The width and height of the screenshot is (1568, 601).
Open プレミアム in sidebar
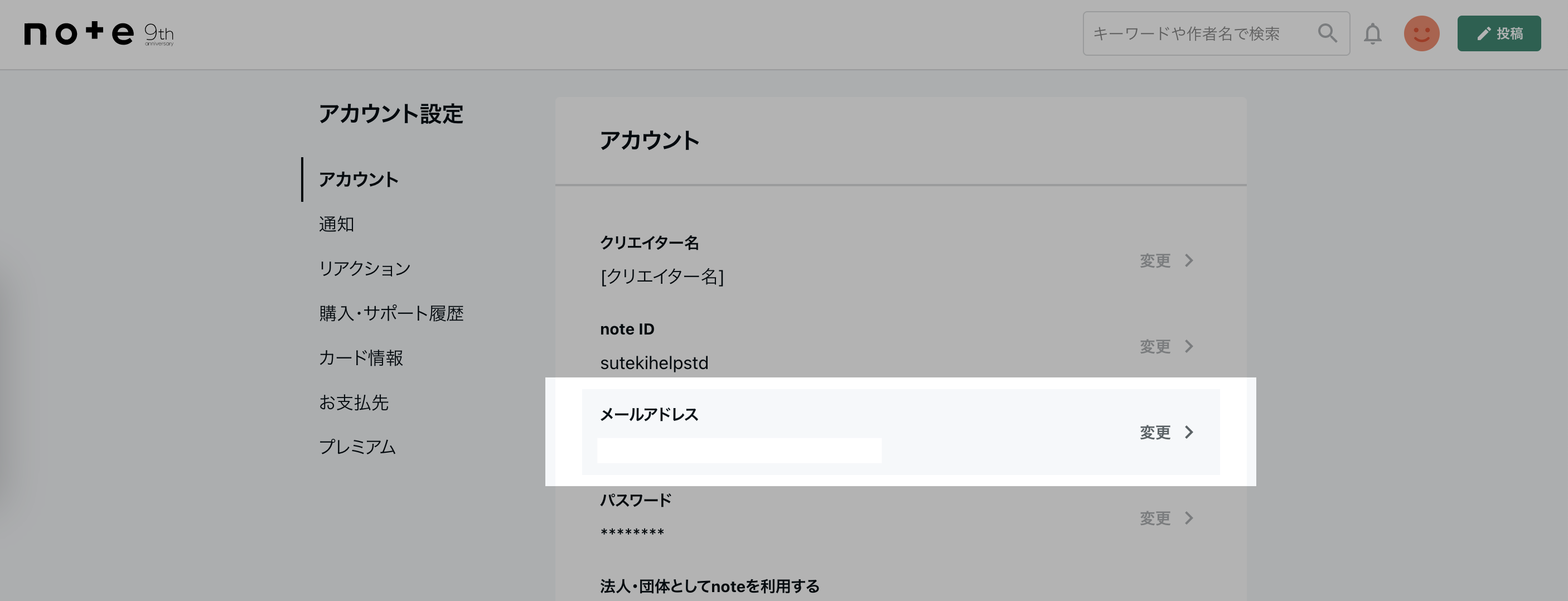pyautogui.click(x=357, y=447)
